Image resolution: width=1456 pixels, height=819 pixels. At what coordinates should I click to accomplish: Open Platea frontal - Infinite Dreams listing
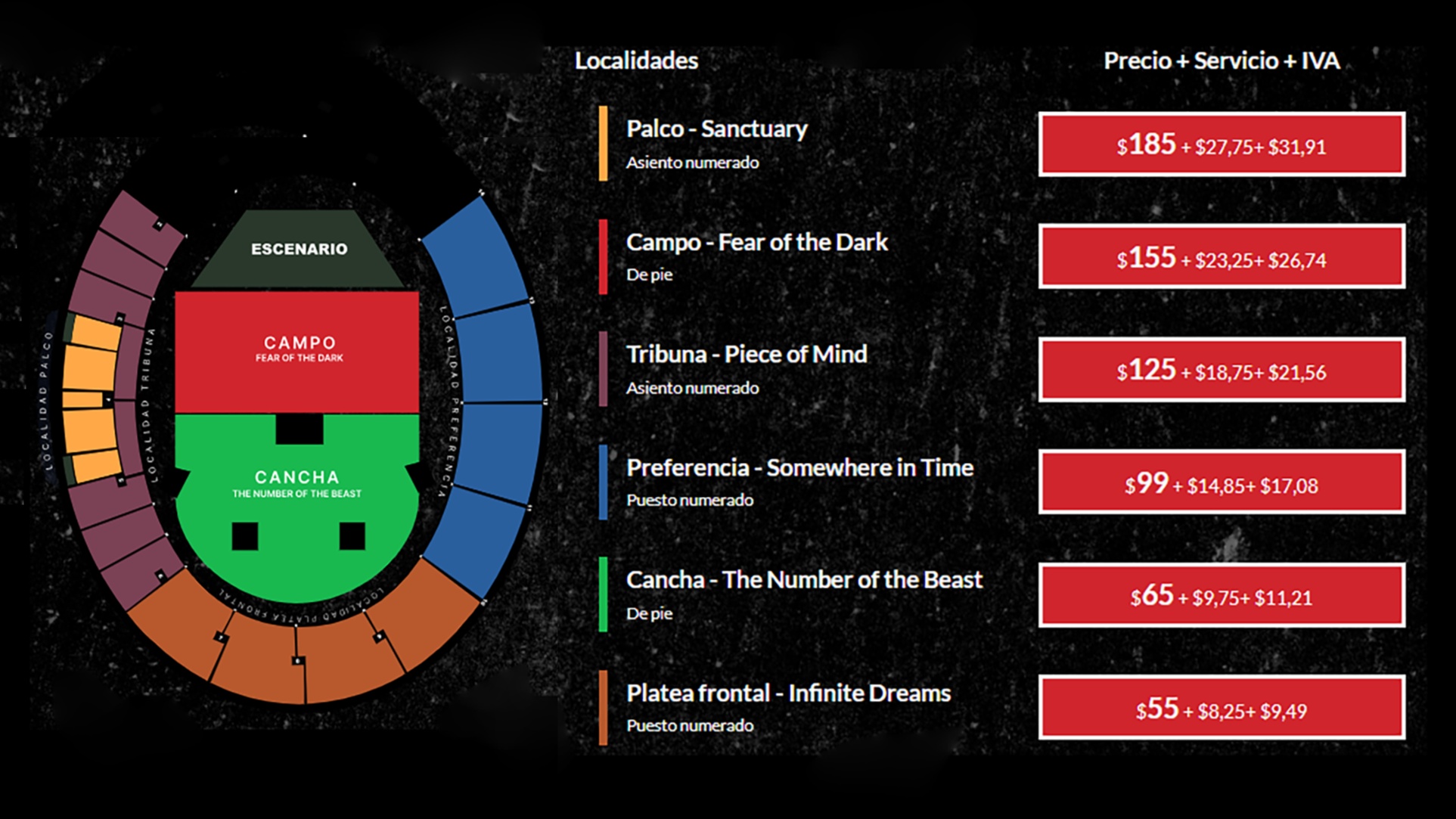(x=787, y=693)
